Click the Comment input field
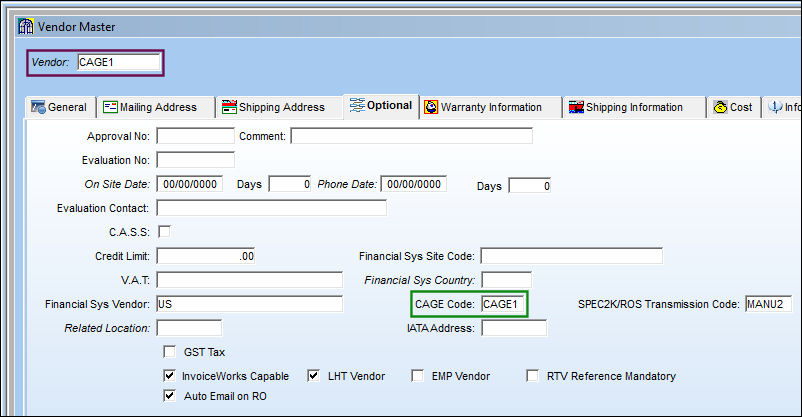The height and width of the screenshot is (417, 802). click(x=412, y=136)
